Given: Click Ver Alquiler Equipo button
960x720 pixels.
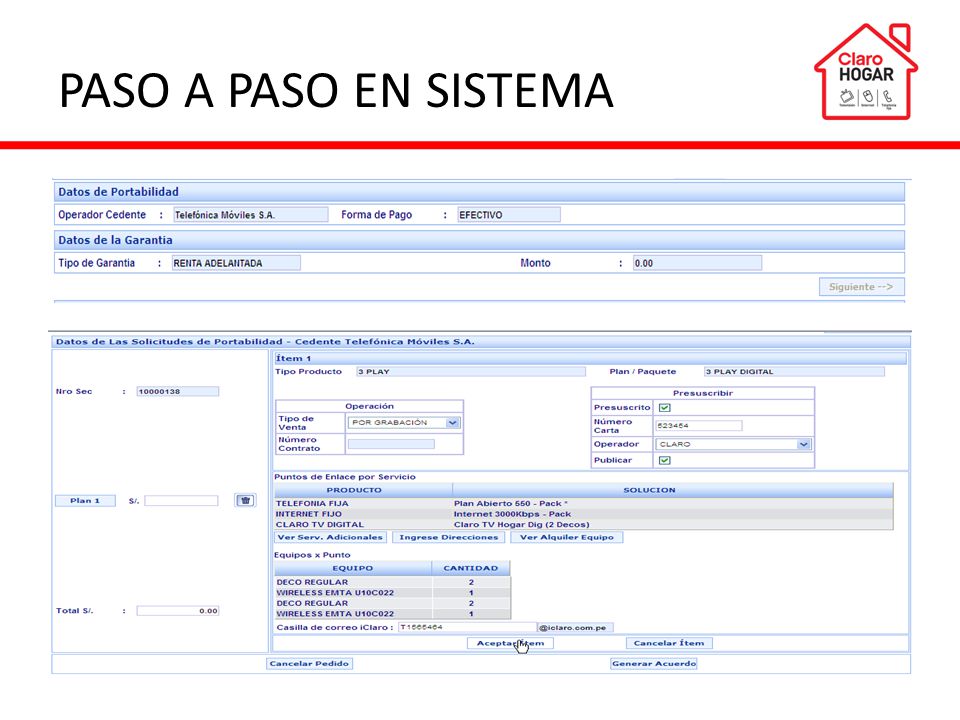Looking at the screenshot, I should coord(566,537).
